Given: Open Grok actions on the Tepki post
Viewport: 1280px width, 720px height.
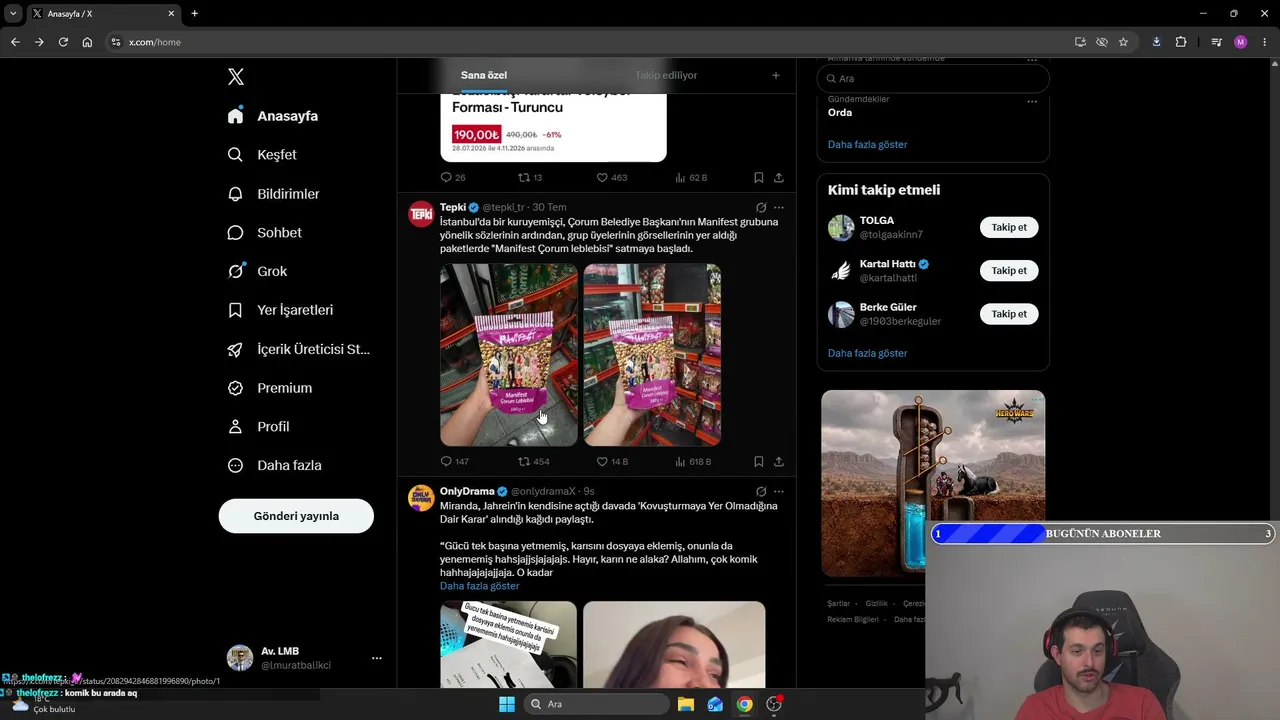Looking at the screenshot, I should (761, 207).
